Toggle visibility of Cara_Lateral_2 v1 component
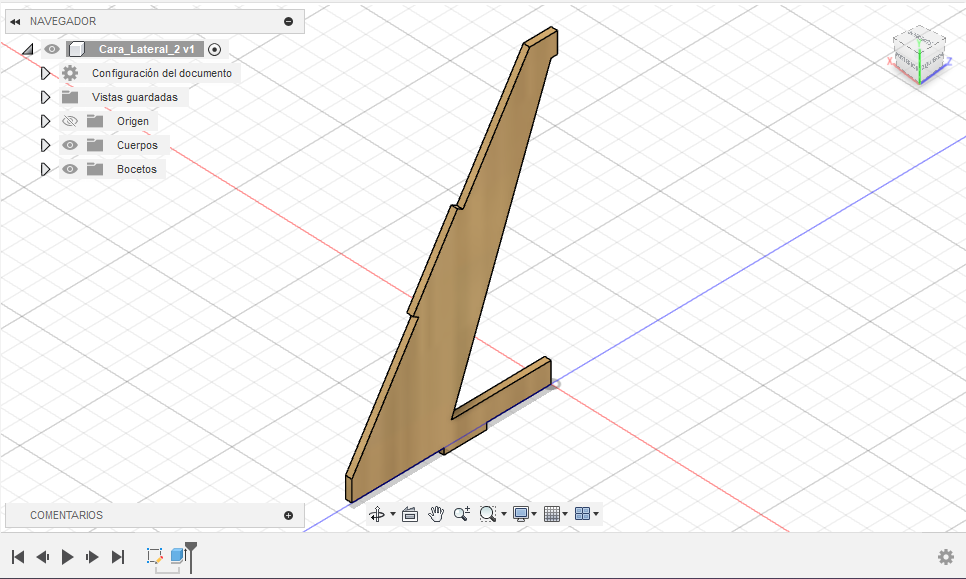The width and height of the screenshot is (966, 579). click(52, 49)
